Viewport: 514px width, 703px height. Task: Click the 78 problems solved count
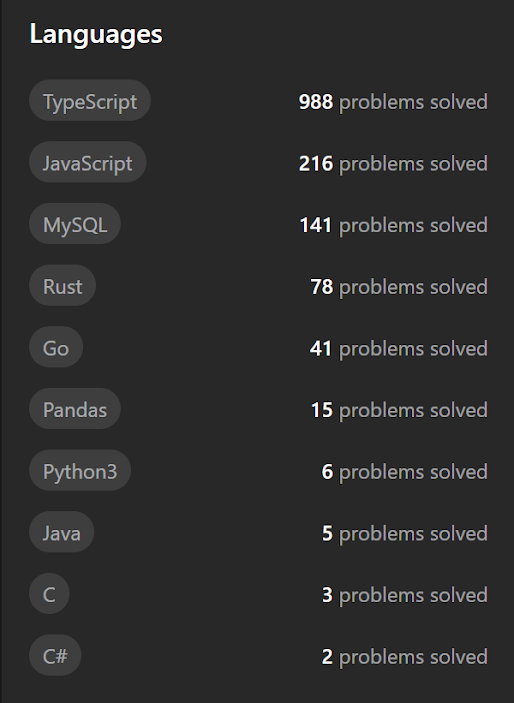pyautogui.click(x=399, y=287)
